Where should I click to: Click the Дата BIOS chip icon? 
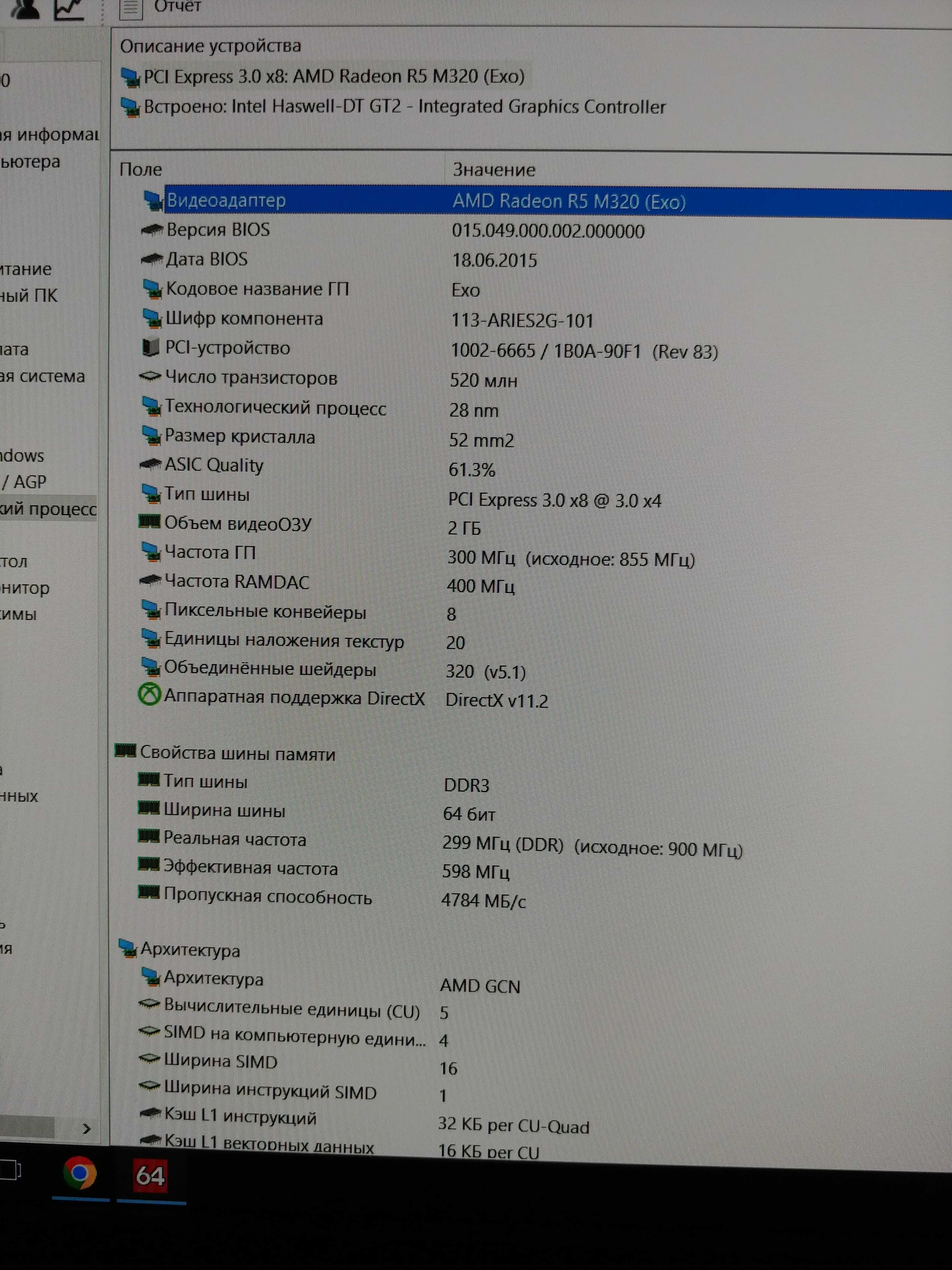[152, 259]
